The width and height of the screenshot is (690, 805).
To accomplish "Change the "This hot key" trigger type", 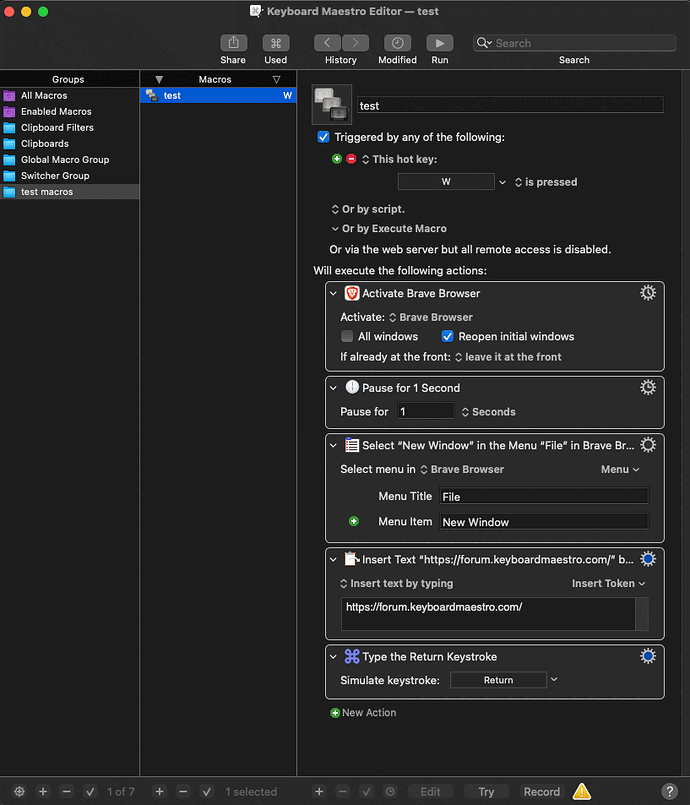I will click(400, 159).
